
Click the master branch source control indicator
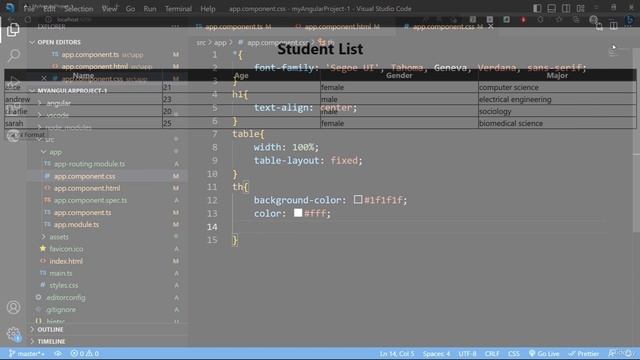tap(27, 353)
